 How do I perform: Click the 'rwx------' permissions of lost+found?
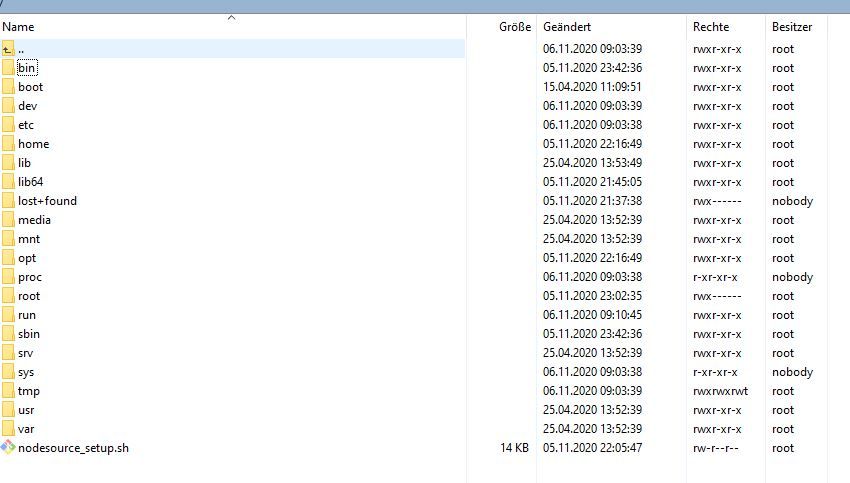(x=717, y=201)
